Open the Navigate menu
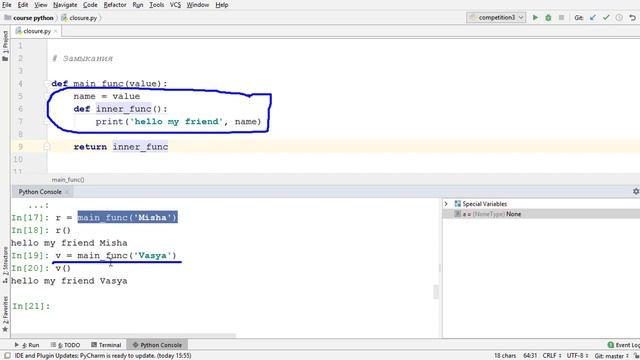640x360 pixels. click(65, 5)
